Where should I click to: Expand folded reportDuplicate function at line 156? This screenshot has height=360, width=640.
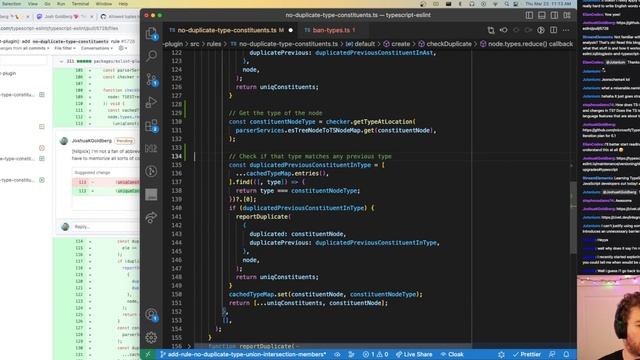tap(189, 346)
